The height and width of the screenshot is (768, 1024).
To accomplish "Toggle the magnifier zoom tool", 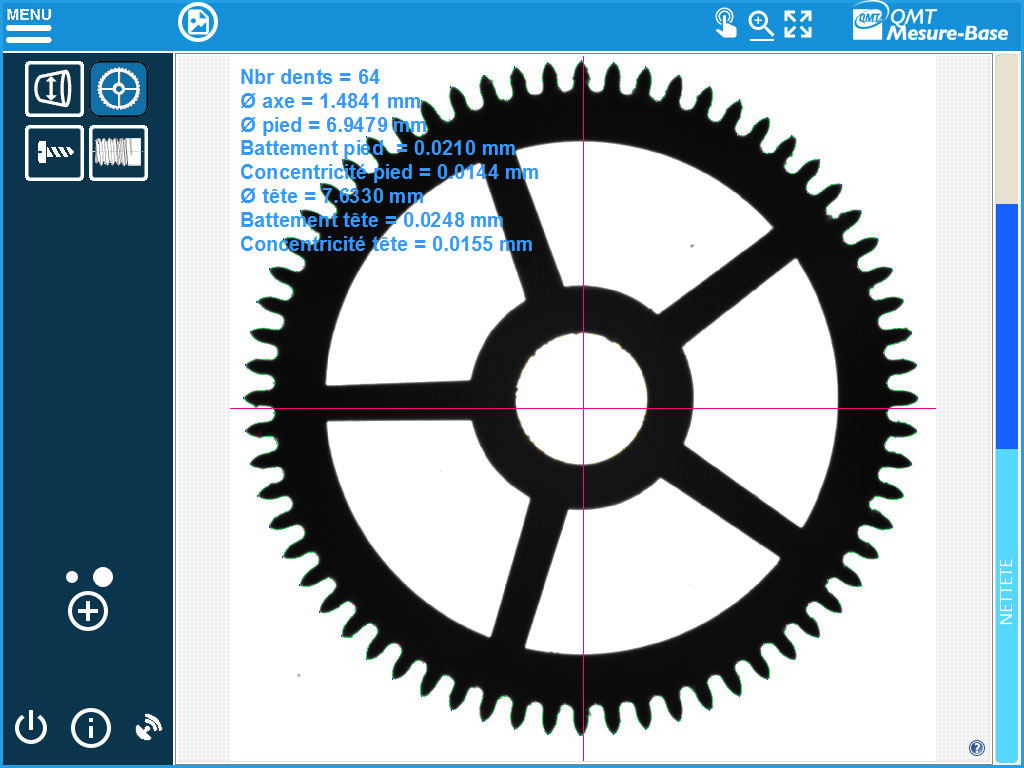I will tap(761, 23).
